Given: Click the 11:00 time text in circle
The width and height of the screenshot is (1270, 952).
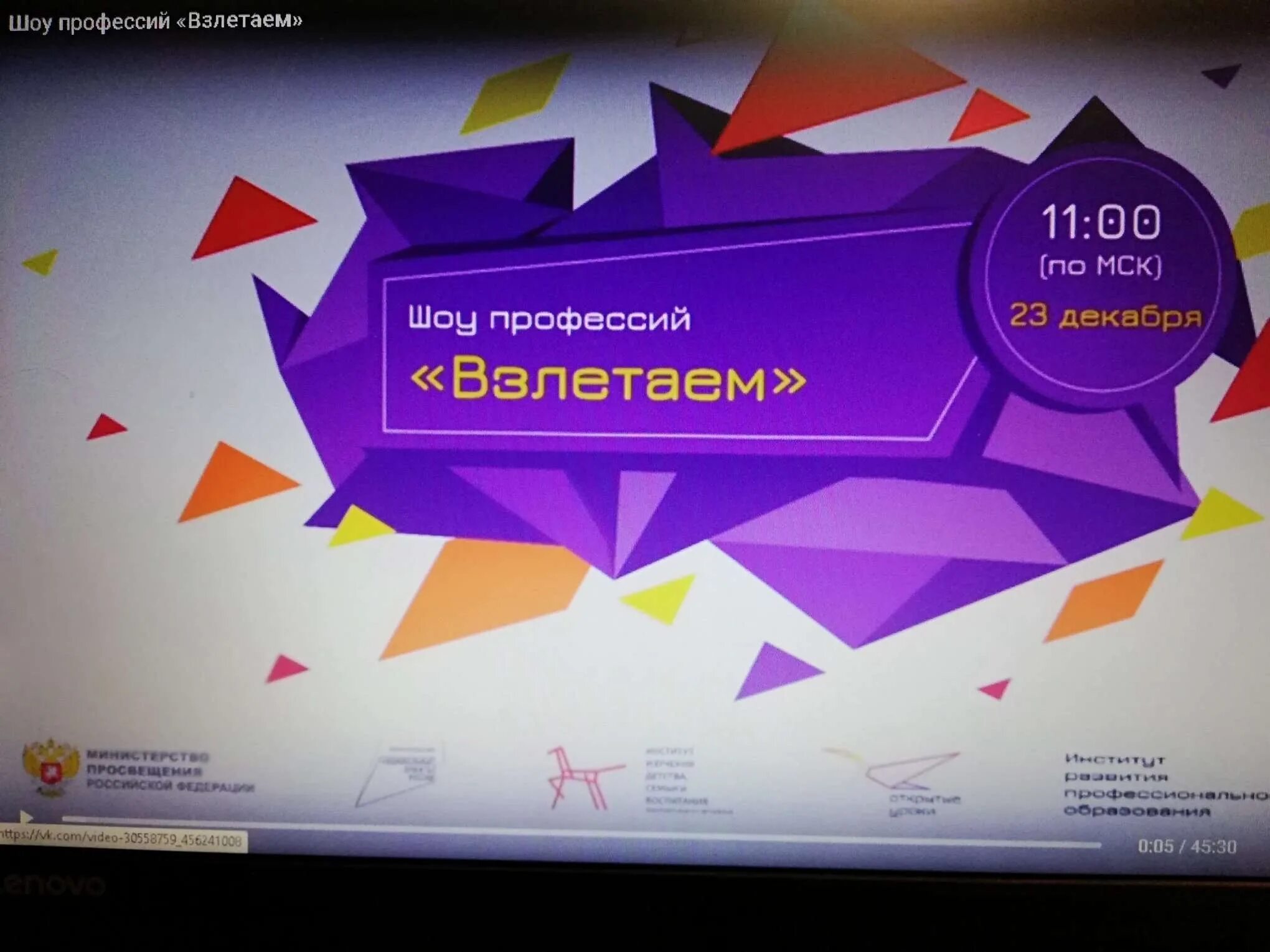Looking at the screenshot, I should point(1101,222).
